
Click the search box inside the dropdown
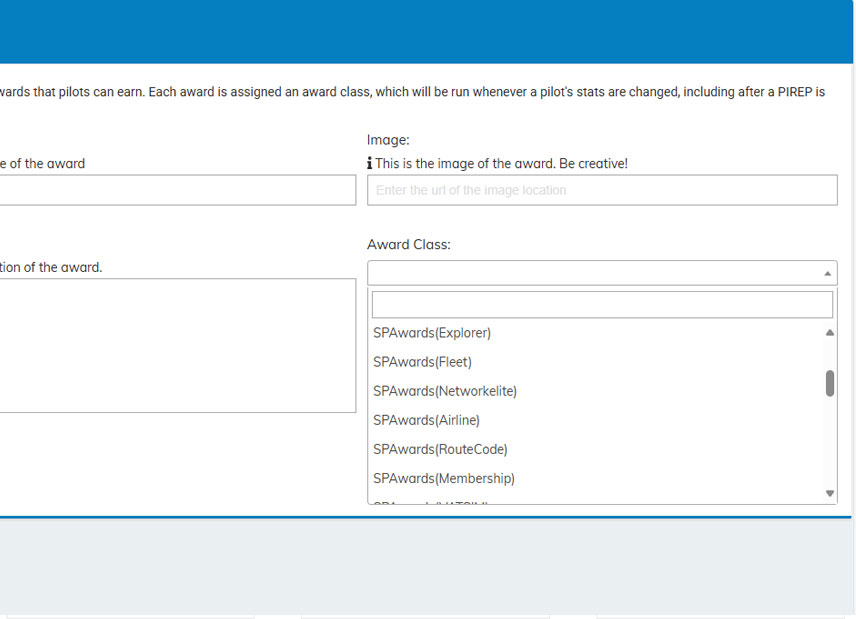pyautogui.click(x=601, y=304)
